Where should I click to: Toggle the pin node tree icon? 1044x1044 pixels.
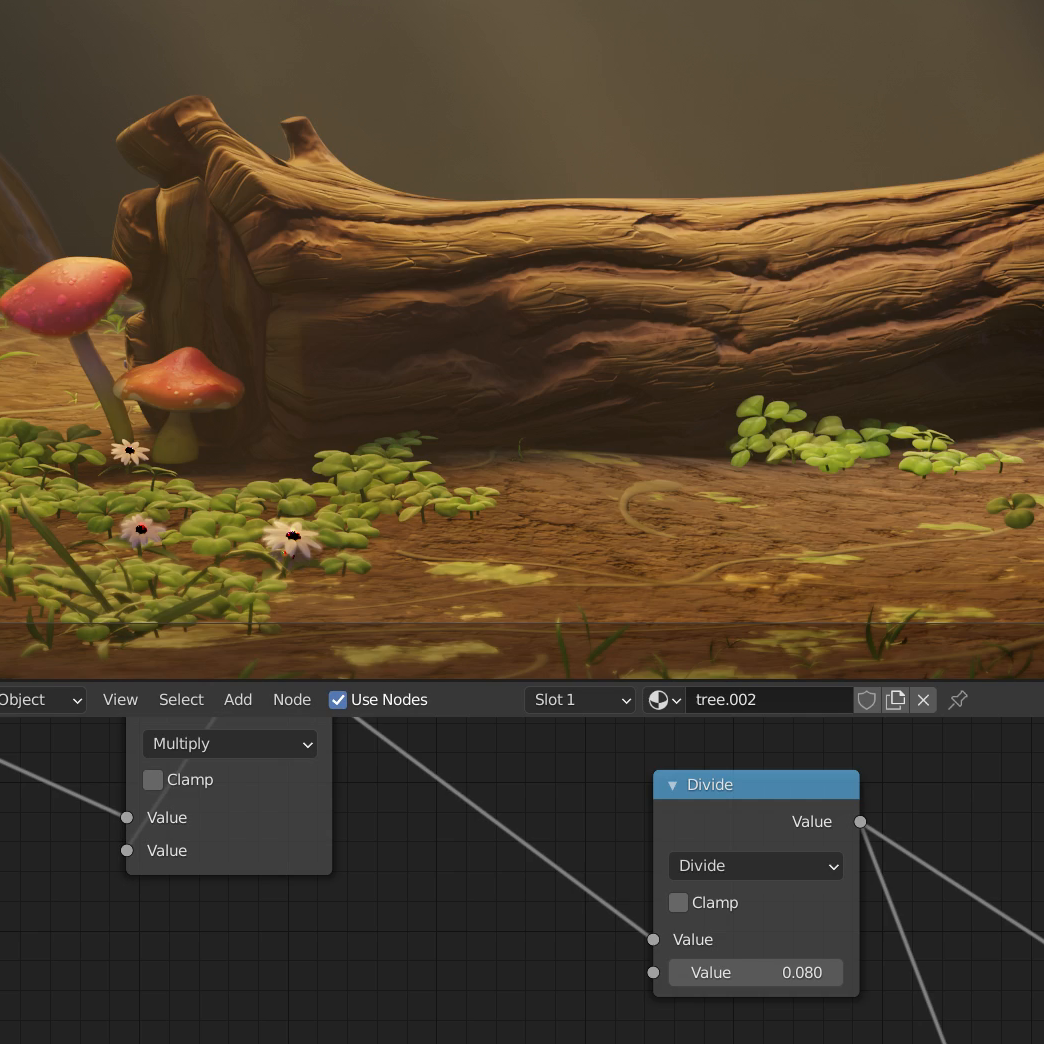[x=958, y=700]
